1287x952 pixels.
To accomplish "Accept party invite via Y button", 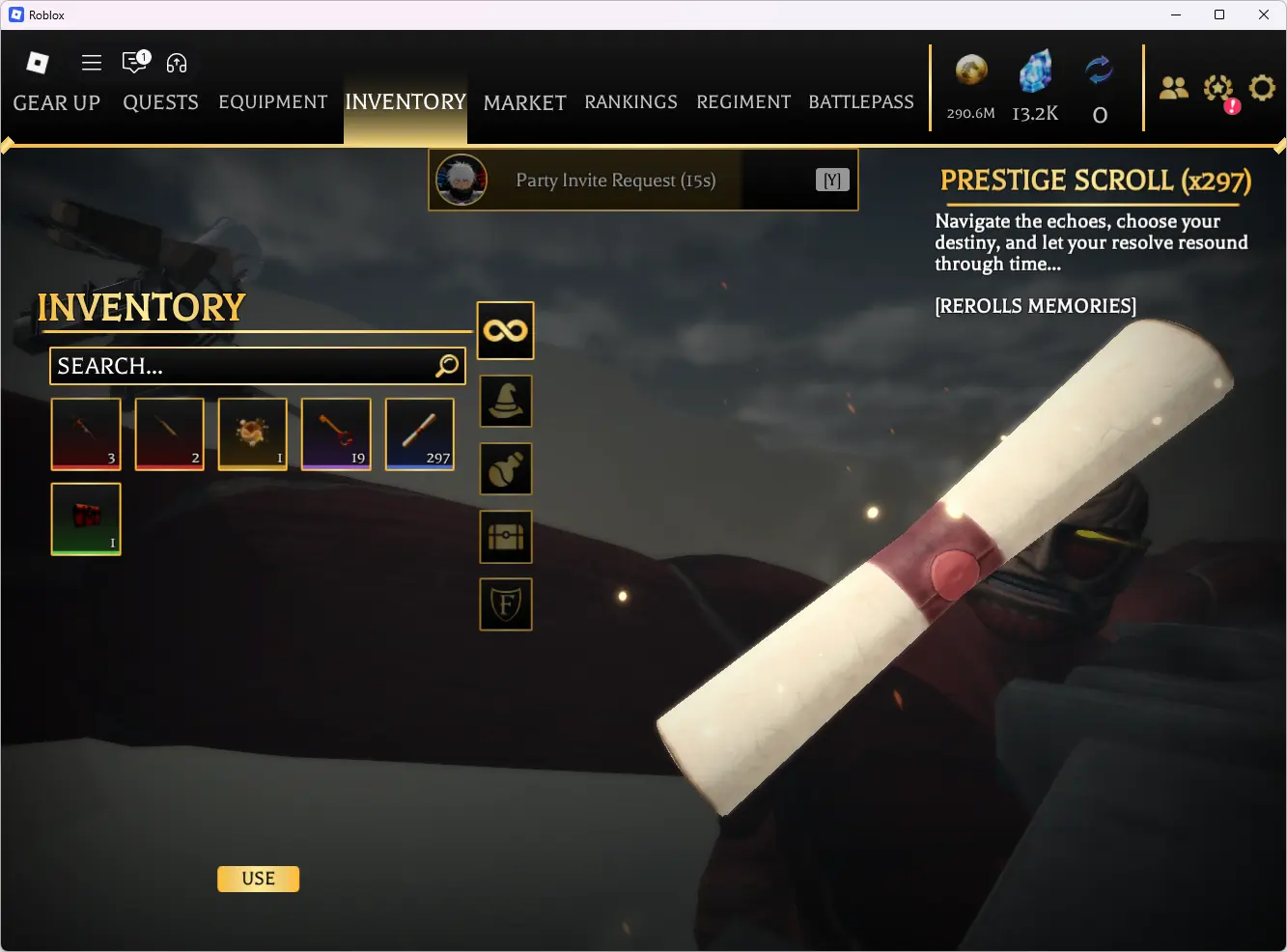I will click(832, 181).
